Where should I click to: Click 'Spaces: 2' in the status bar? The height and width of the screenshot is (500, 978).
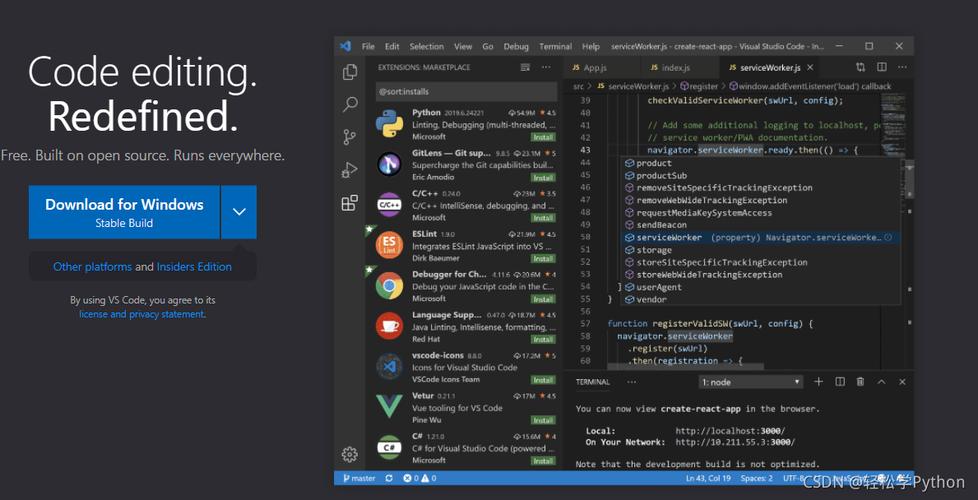(757, 478)
